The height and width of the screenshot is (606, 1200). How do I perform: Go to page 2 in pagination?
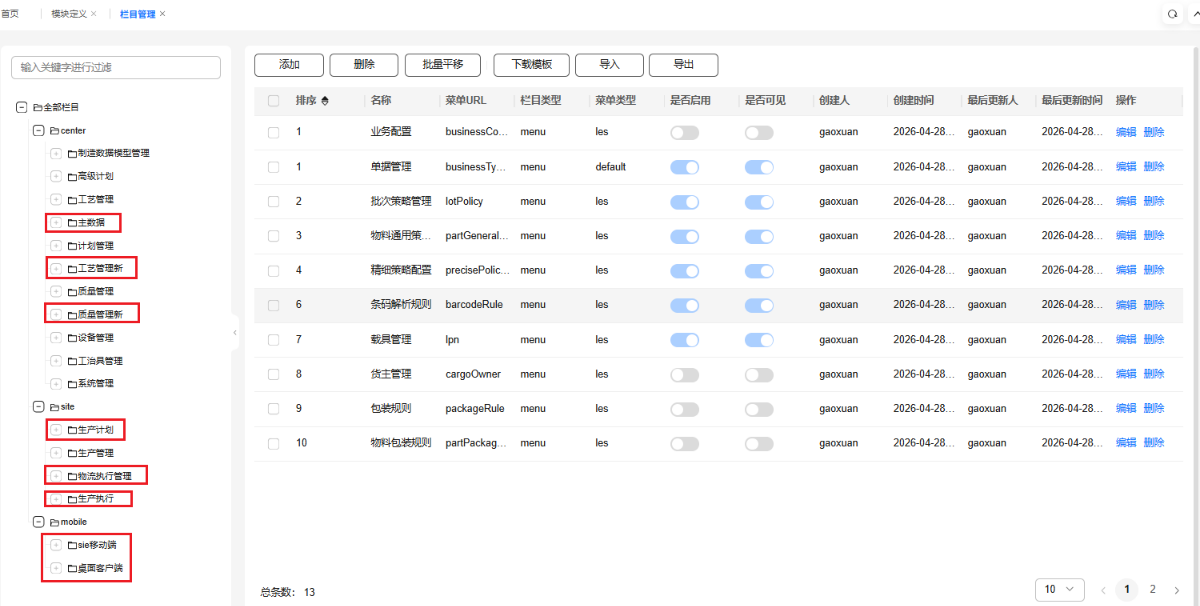tap(1153, 589)
